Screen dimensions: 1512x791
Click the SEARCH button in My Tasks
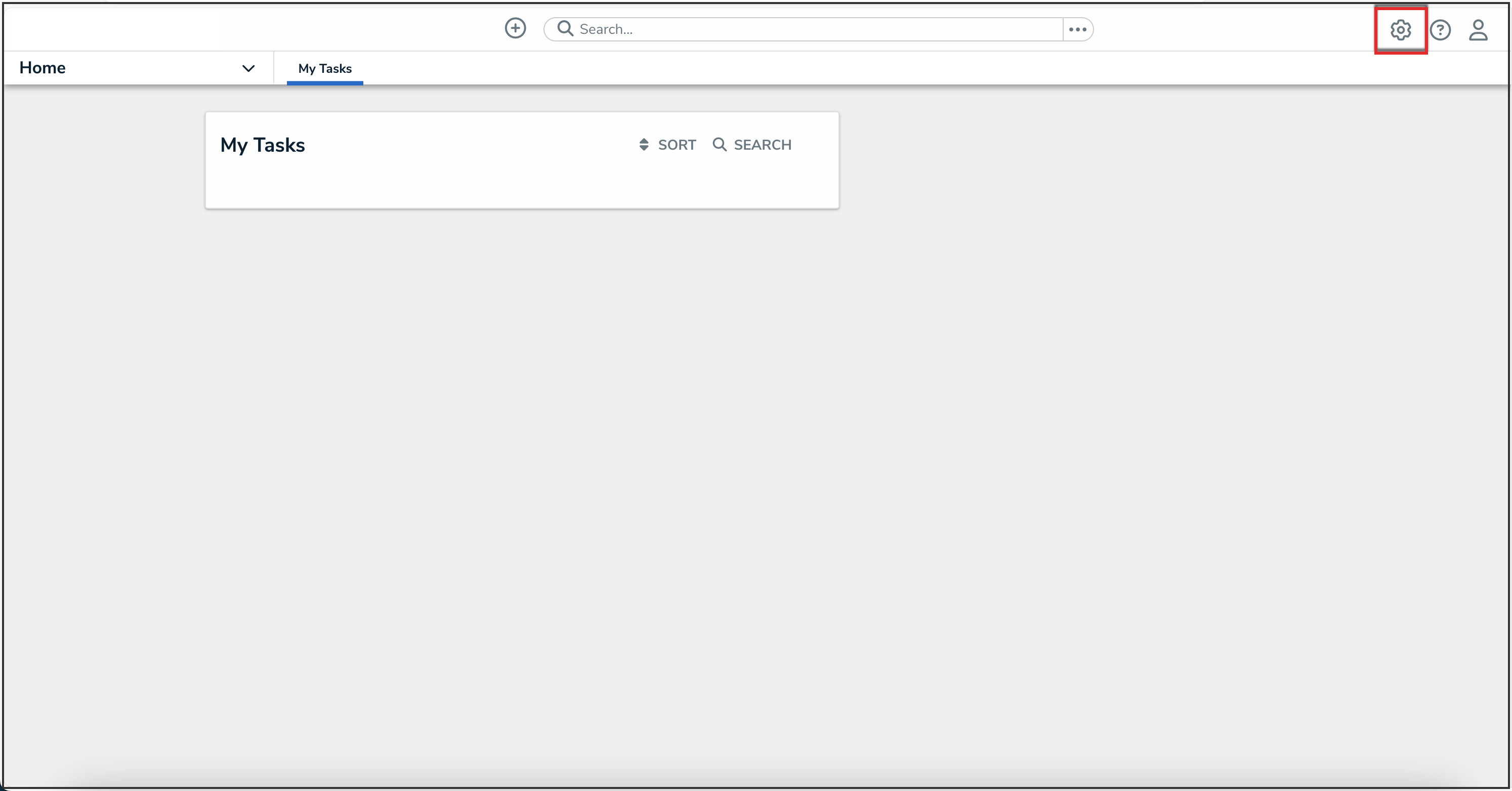(752, 144)
